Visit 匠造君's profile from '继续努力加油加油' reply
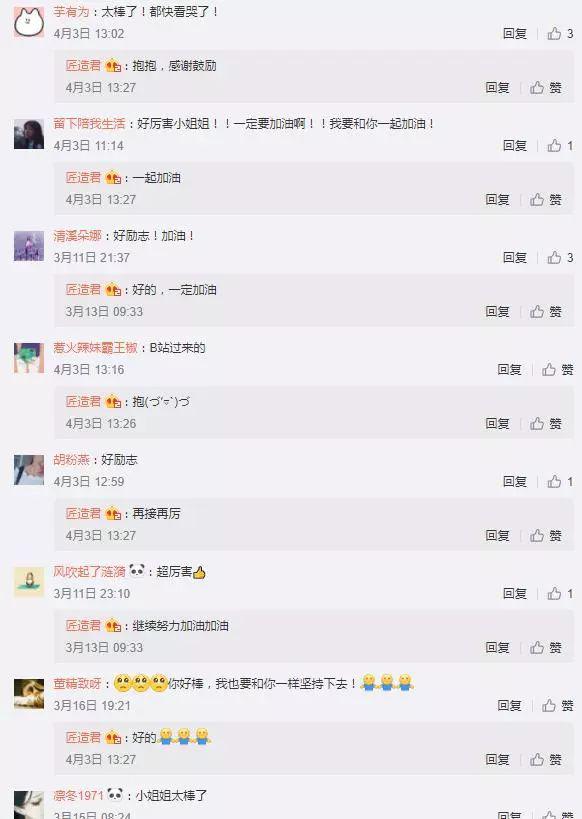The image size is (582, 819). tap(83, 626)
